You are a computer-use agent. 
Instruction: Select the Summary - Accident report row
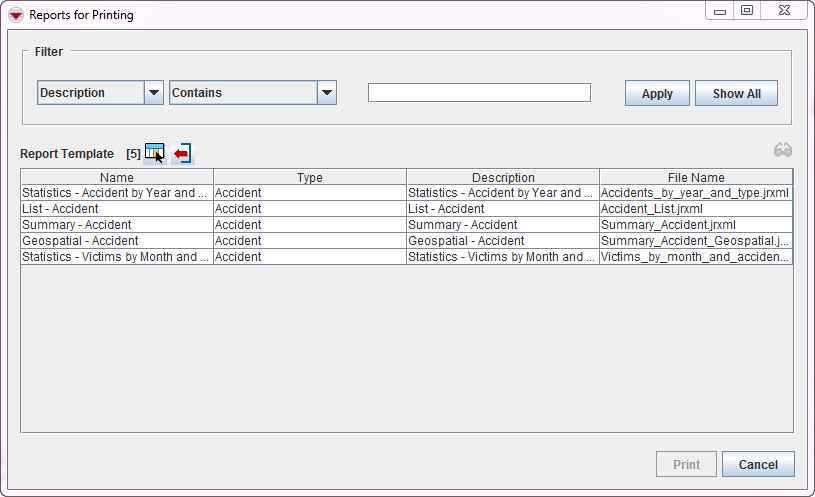[x=117, y=225]
